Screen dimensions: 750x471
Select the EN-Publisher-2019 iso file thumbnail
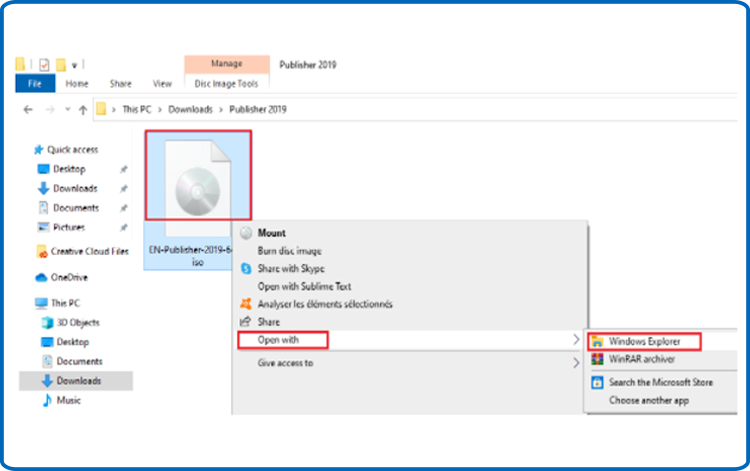[198, 188]
